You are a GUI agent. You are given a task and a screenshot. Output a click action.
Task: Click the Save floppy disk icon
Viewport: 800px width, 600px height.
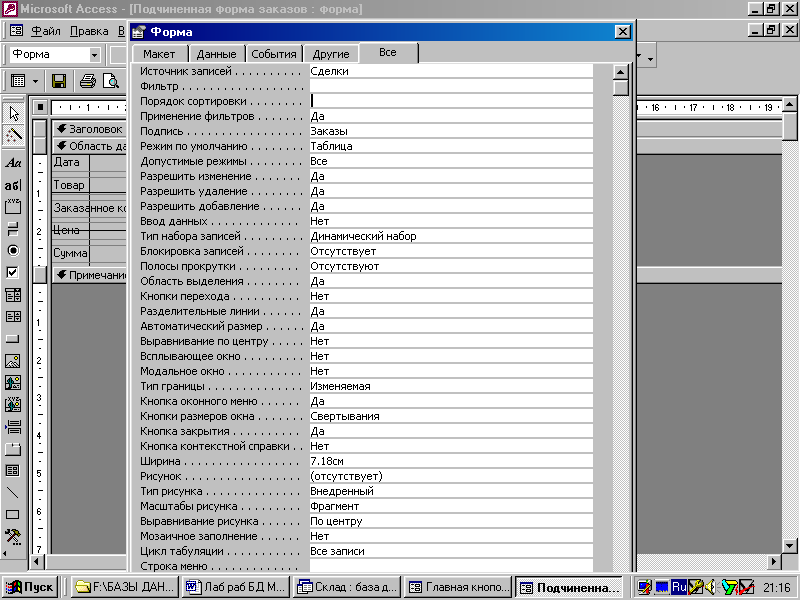coord(59,81)
